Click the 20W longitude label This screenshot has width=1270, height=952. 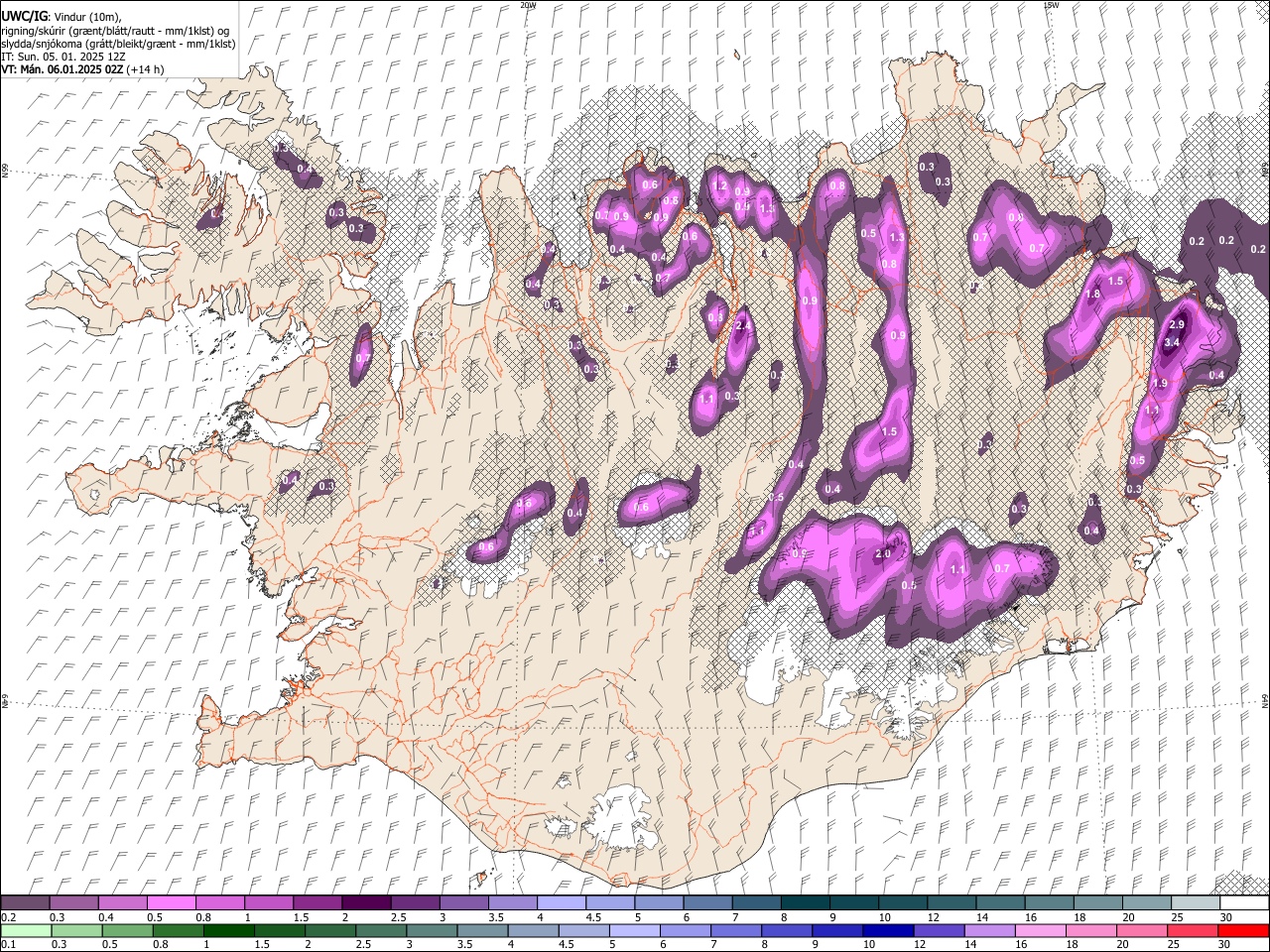coord(527,5)
